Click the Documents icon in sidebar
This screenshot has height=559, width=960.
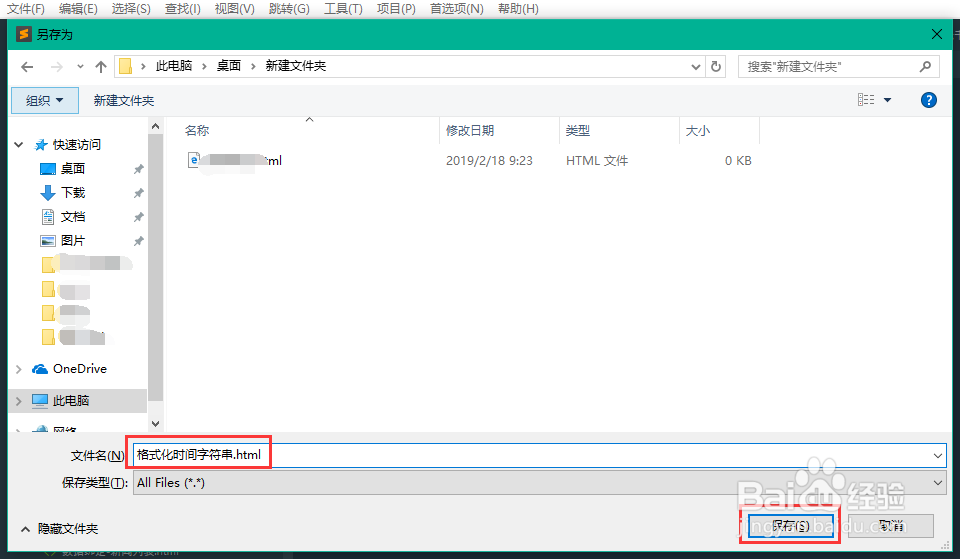(48, 217)
